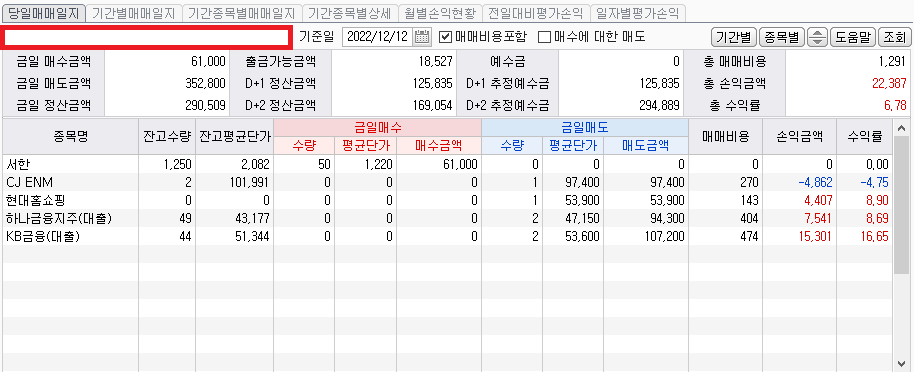This screenshot has width=914, height=372.
Task: Open 도움말 help button
Action: coord(852,37)
